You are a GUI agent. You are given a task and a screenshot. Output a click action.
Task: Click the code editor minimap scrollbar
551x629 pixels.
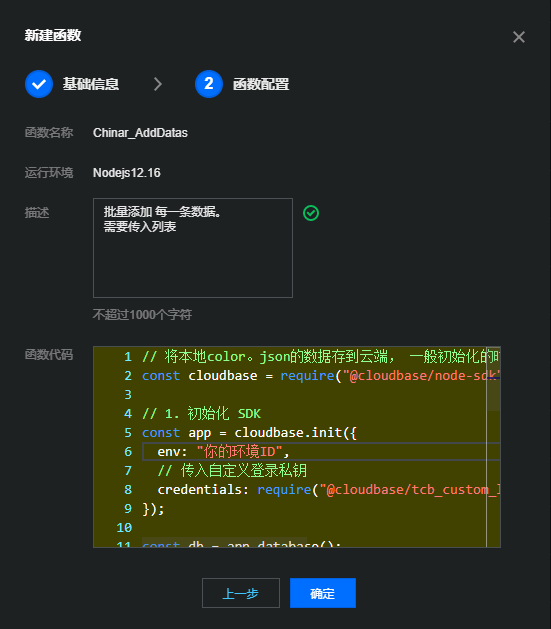click(x=493, y=447)
